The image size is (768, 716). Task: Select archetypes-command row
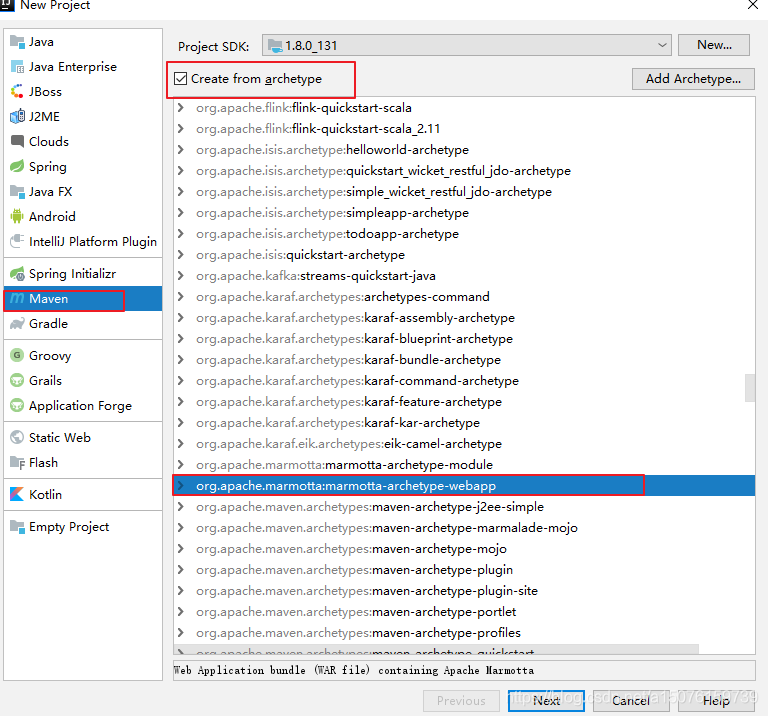click(x=464, y=297)
